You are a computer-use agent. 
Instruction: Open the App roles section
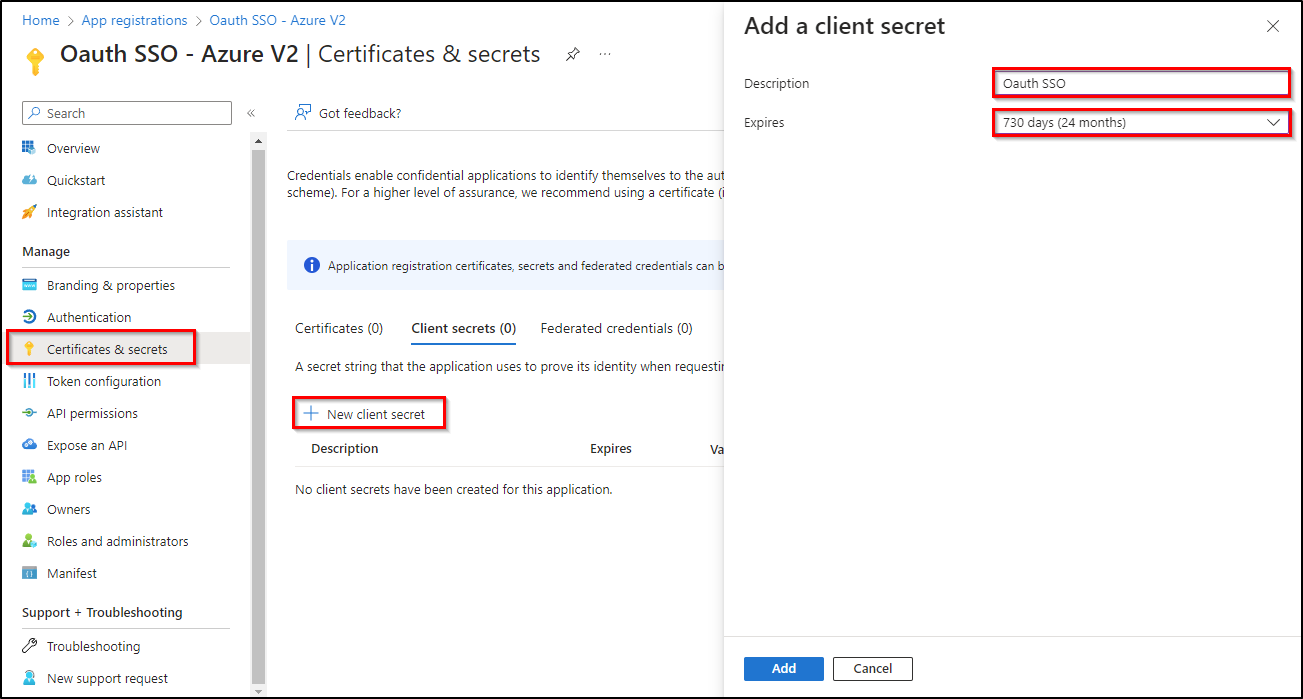pos(78,476)
